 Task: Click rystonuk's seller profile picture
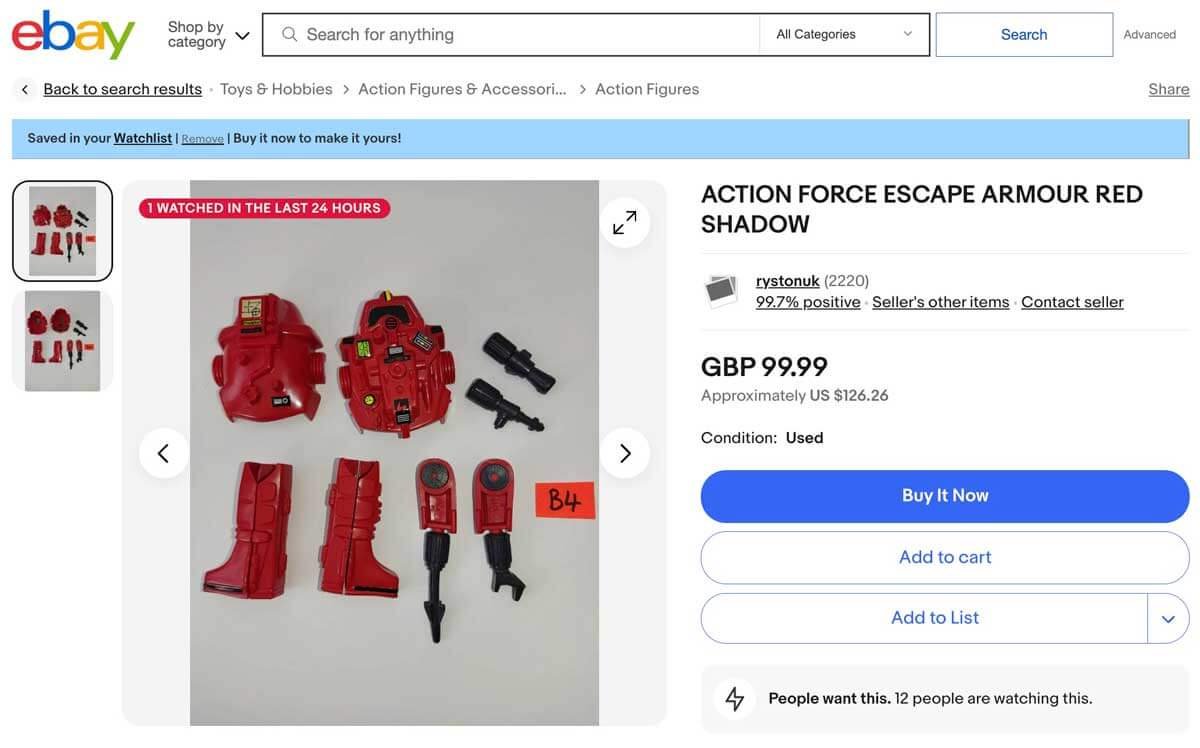click(x=719, y=290)
